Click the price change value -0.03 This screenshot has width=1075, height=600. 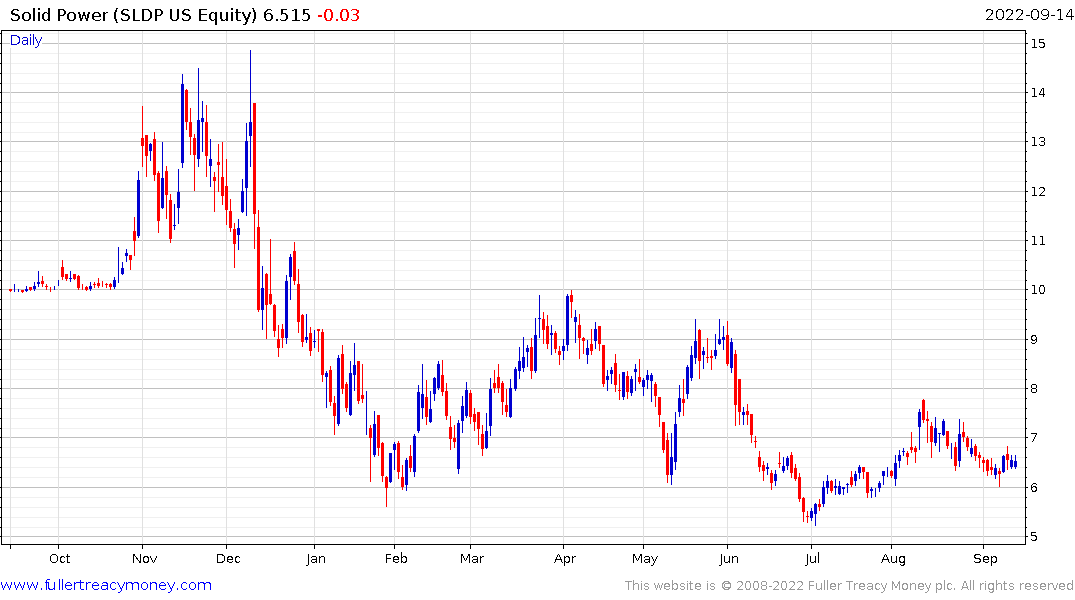pos(338,15)
